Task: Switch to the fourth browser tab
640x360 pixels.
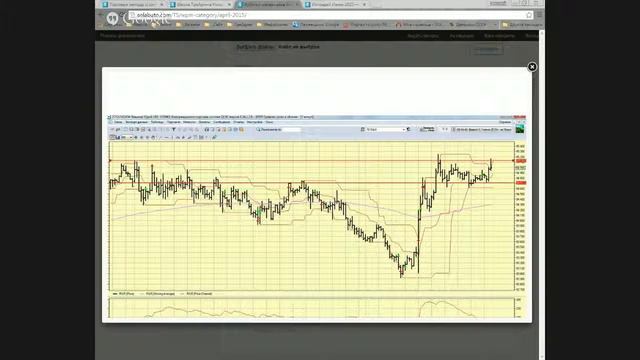Action: 335,4
